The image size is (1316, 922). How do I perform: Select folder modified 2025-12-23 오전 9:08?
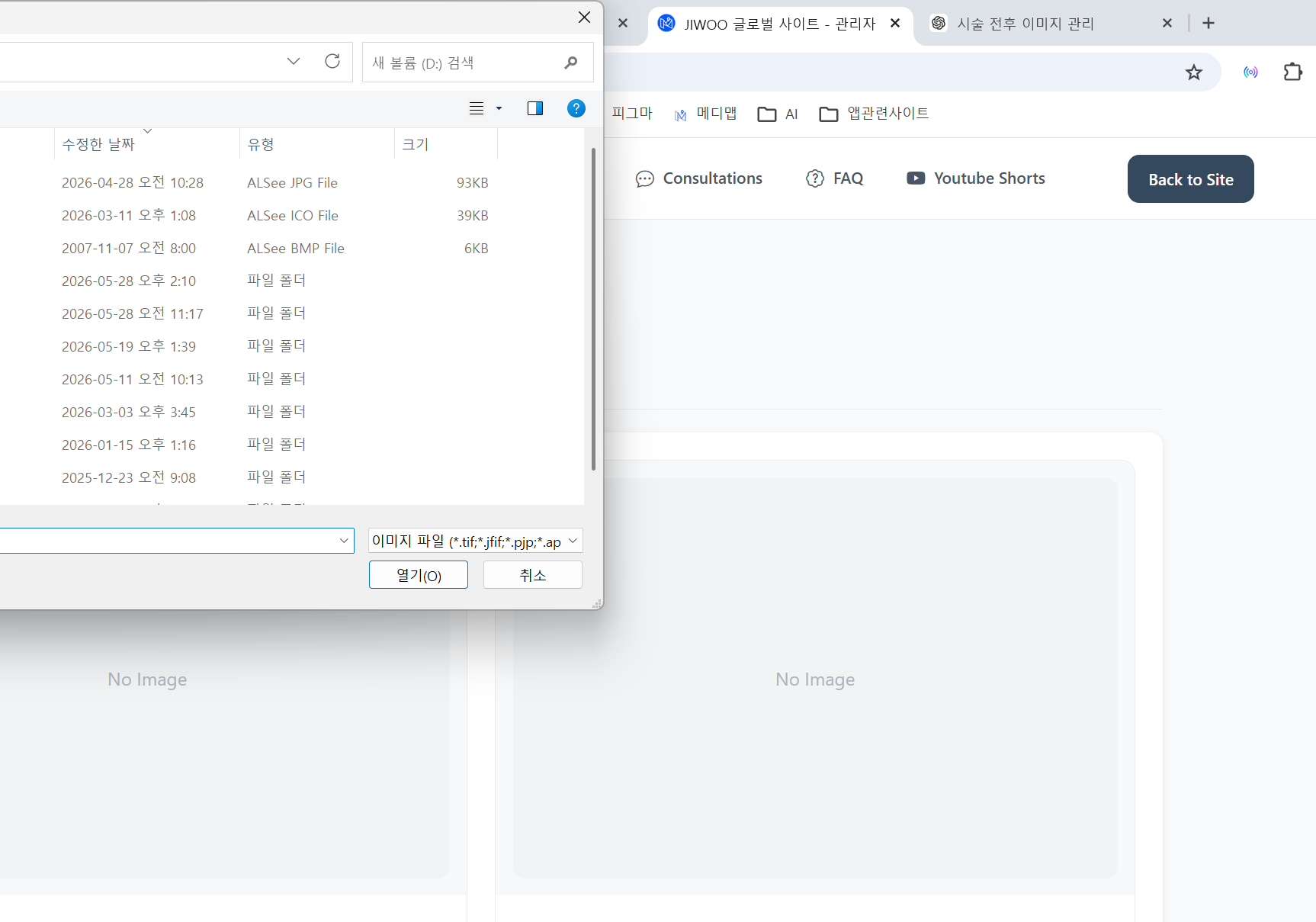tap(292, 477)
